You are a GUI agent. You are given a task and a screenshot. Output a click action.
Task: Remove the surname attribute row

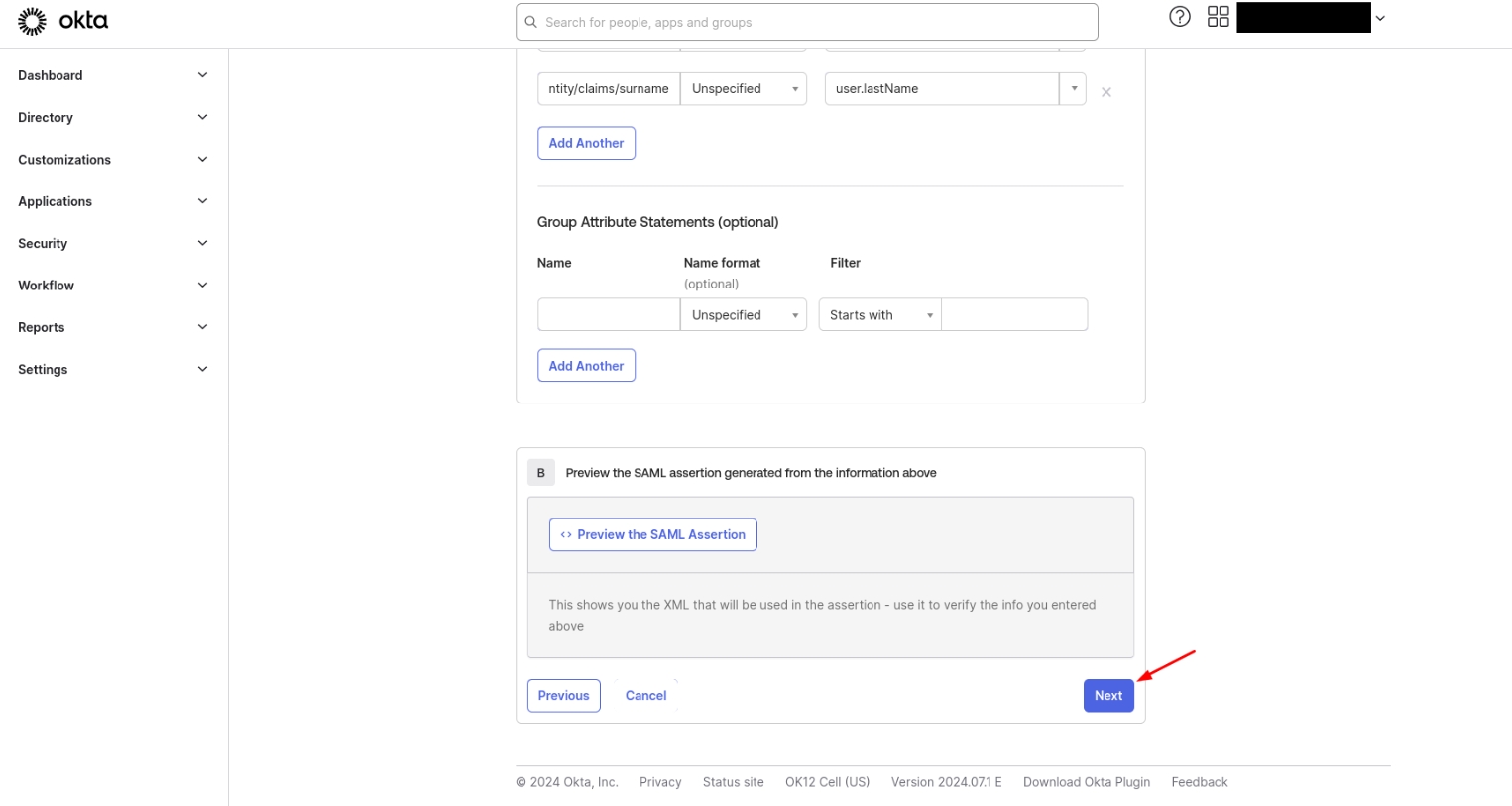click(1106, 92)
